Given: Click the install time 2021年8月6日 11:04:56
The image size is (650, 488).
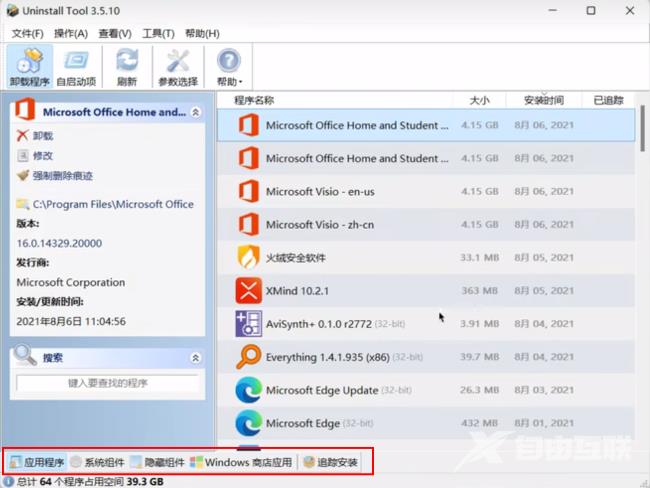Looking at the screenshot, I should 71,321.
